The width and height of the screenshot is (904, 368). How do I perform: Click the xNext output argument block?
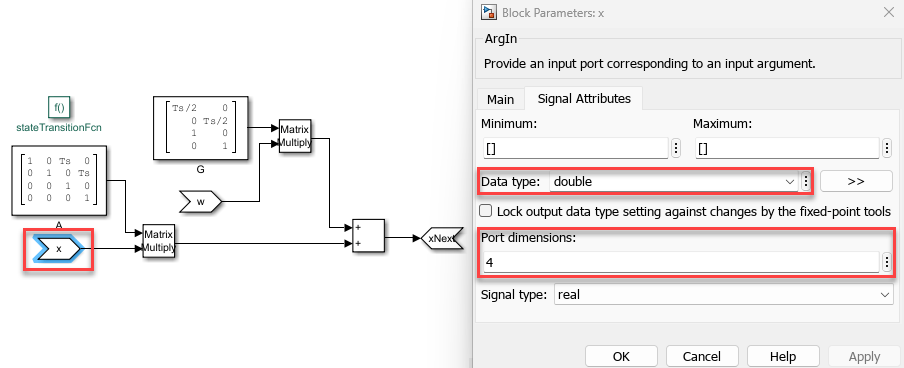point(443,238)
